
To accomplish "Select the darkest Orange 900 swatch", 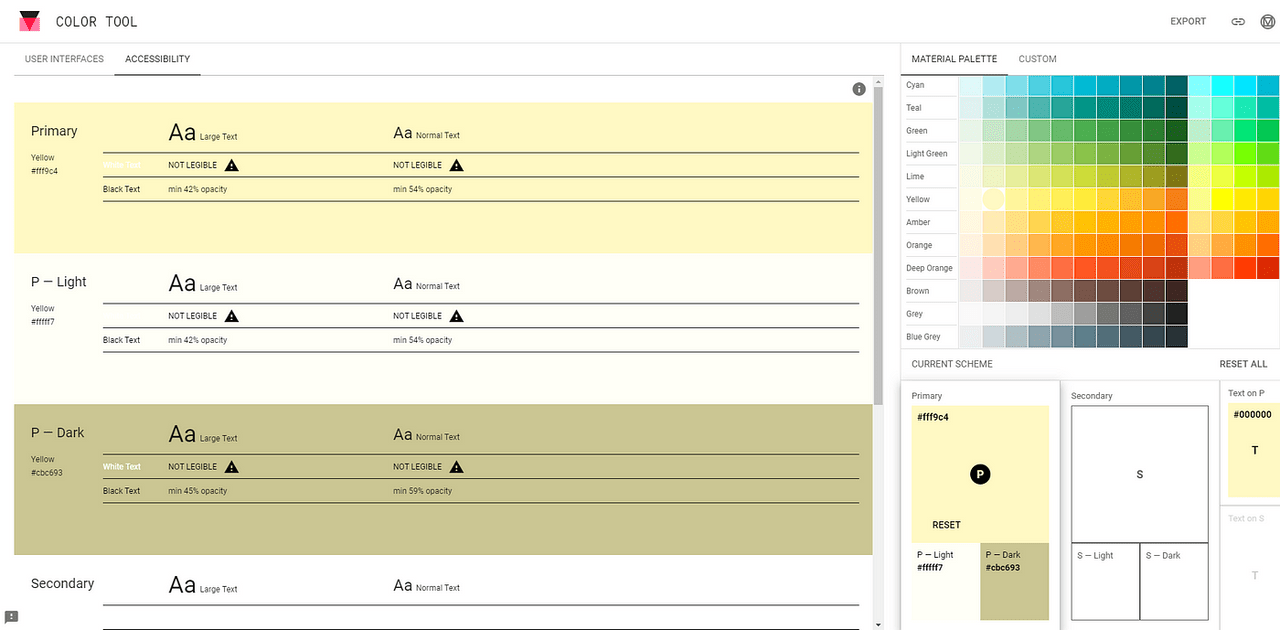I will point(1176,246).
